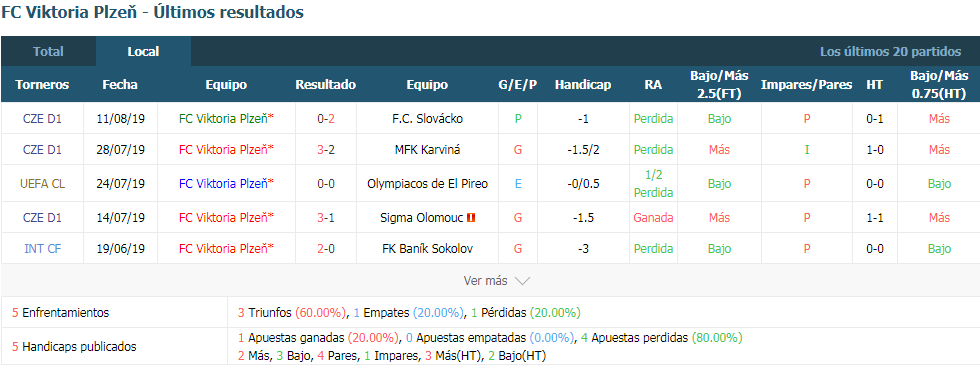Screen dimensions: 980x370
Task: Click the blue FC Viktoria Plzeň link
Action: 226,183
